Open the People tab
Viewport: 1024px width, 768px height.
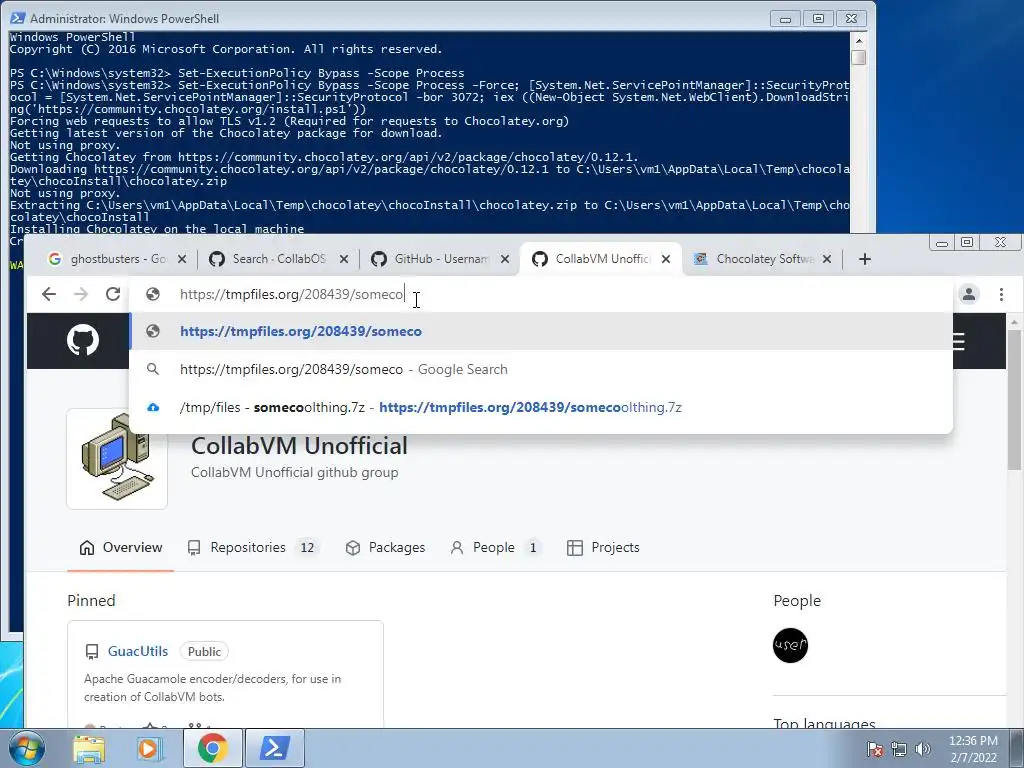[495, 548]
